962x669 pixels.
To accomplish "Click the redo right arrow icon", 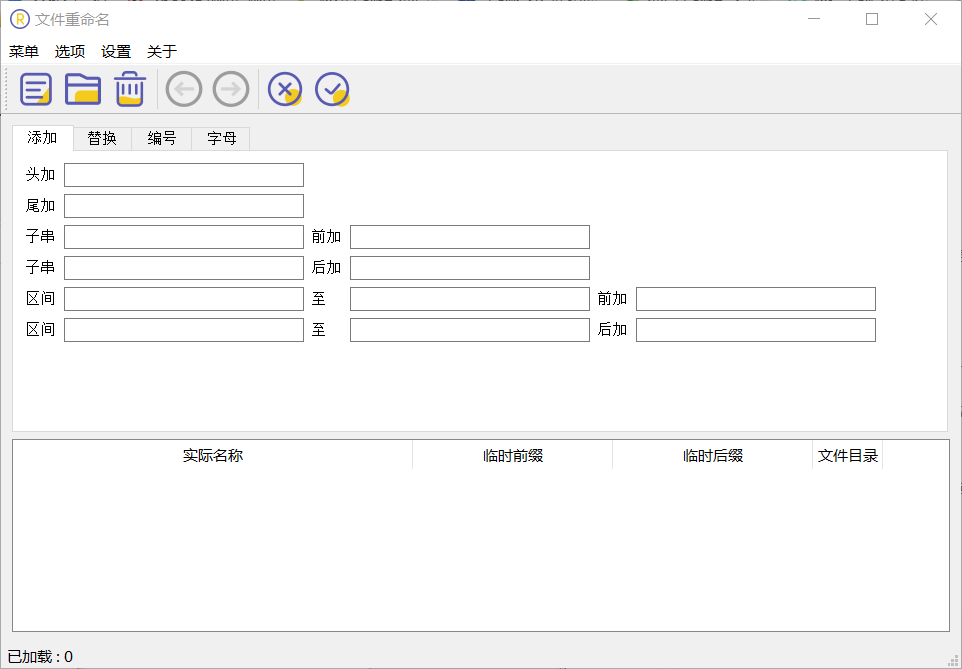I will [231, 90].
